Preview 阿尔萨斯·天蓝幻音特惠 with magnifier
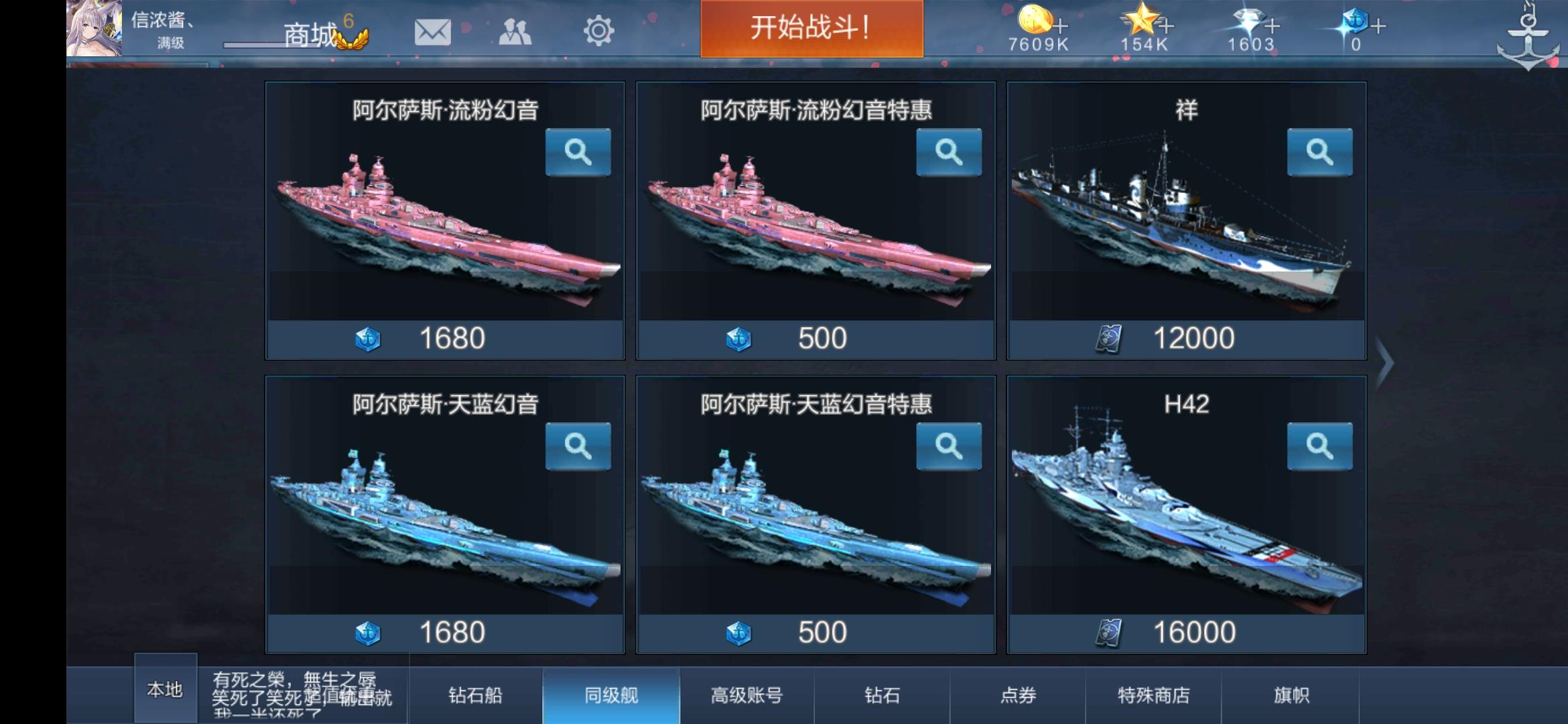1568x724 pixels. [x=949, y=446]
